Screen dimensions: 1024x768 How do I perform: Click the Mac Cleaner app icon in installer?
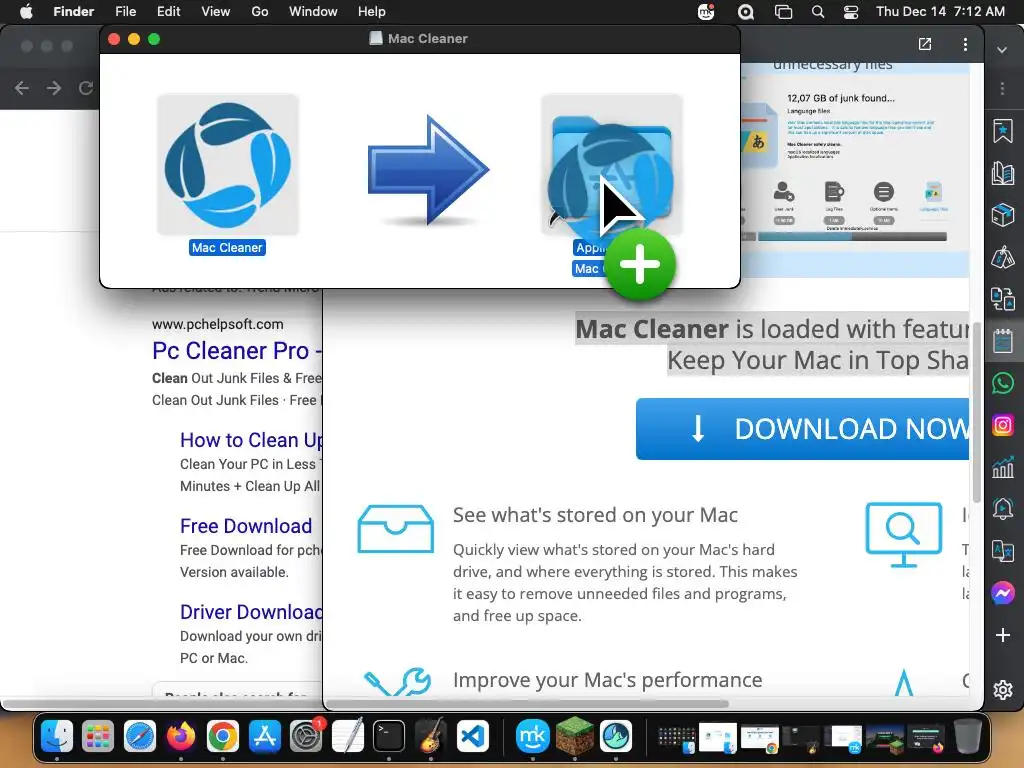click(228, 165)
